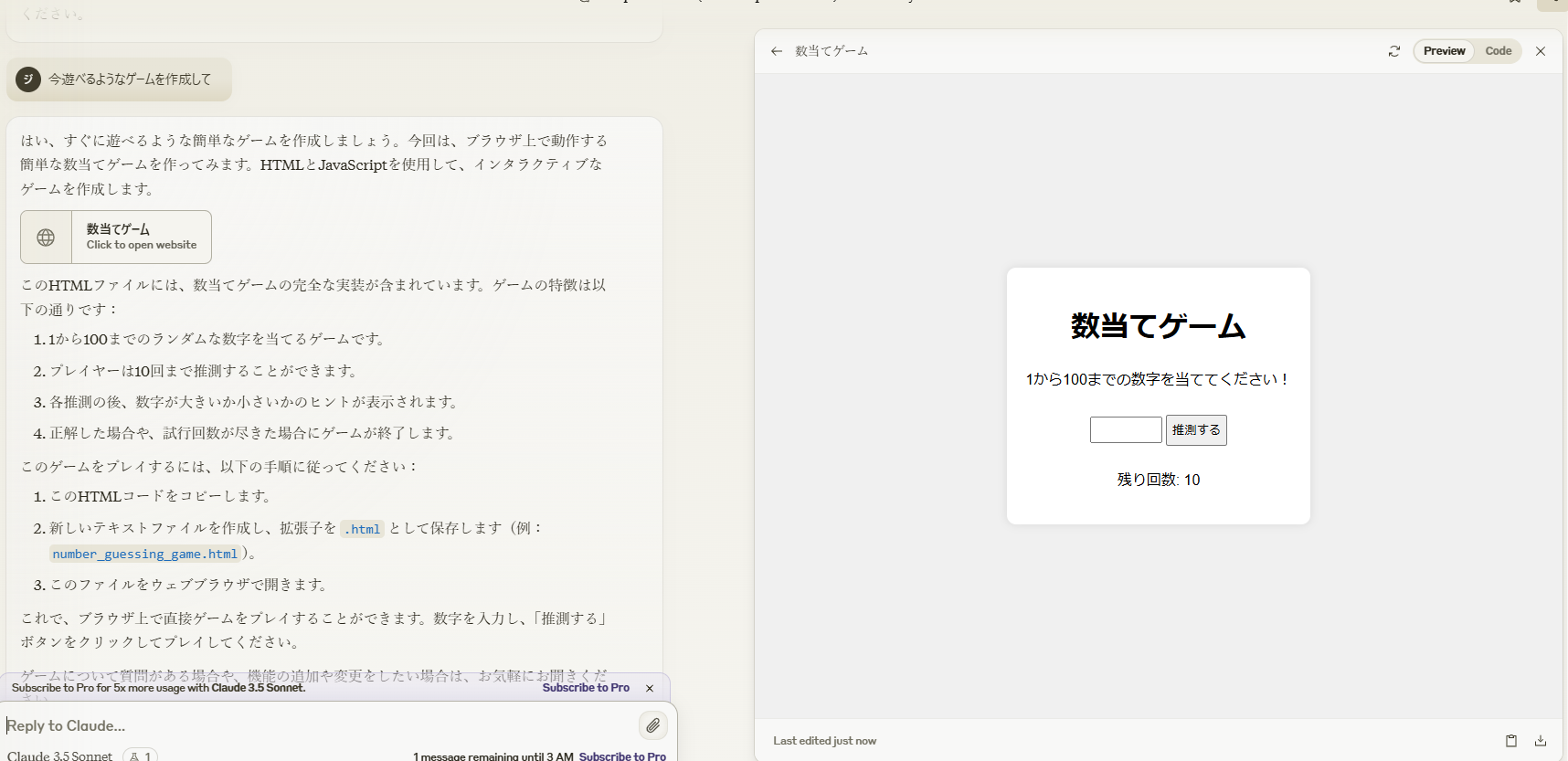Click the 数当てゲーム game heading
The height and width of the screenshot is (761, 1568).
click(x=1159, y=326)
